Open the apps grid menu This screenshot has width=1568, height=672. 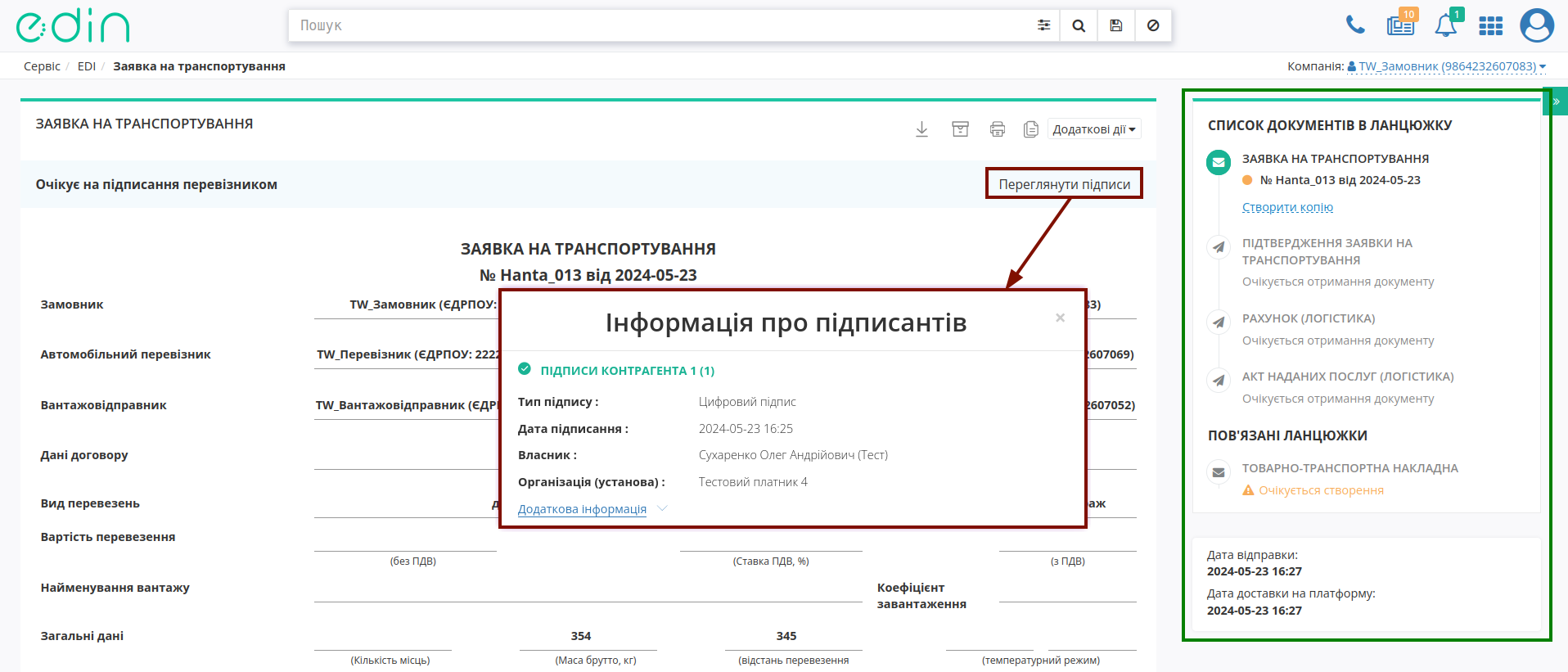(1490, 26)
